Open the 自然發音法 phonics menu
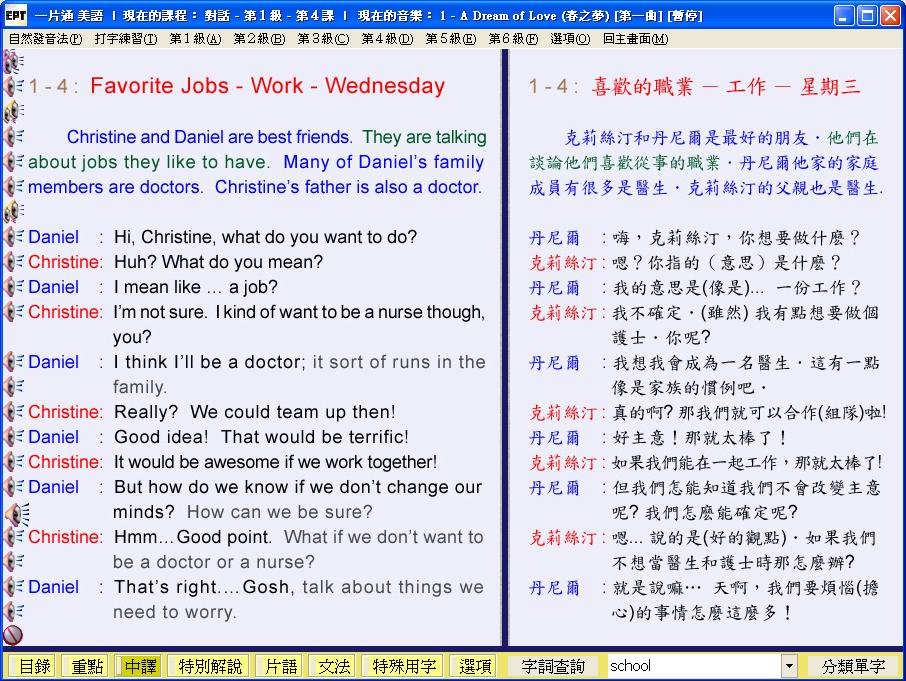Image resolution: width=906 pixels, height=681 pixels. 45,39
